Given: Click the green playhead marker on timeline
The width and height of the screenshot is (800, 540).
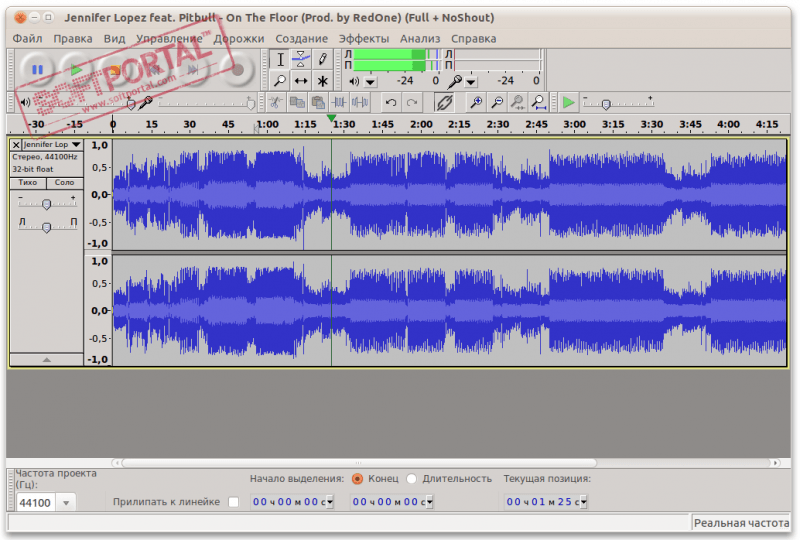Looking at the screenshot, I should pos(331,118).
